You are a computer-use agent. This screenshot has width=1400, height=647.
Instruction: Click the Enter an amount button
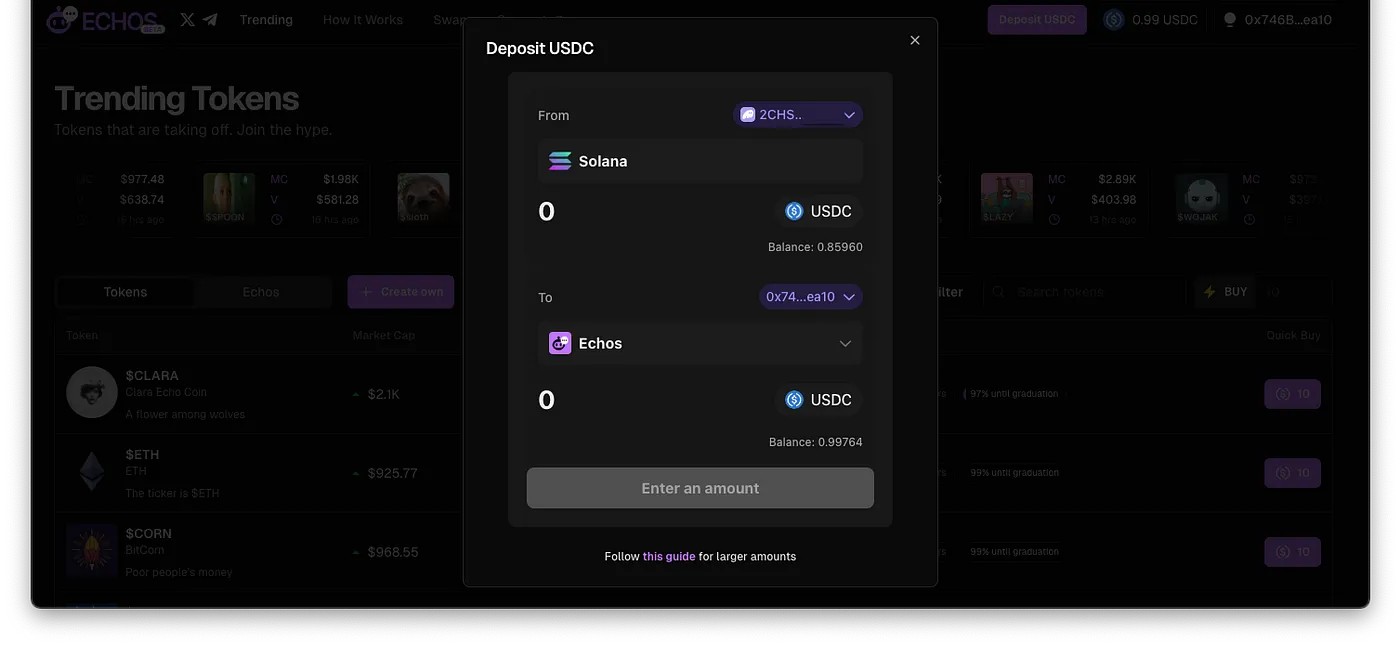pos(700,488)
